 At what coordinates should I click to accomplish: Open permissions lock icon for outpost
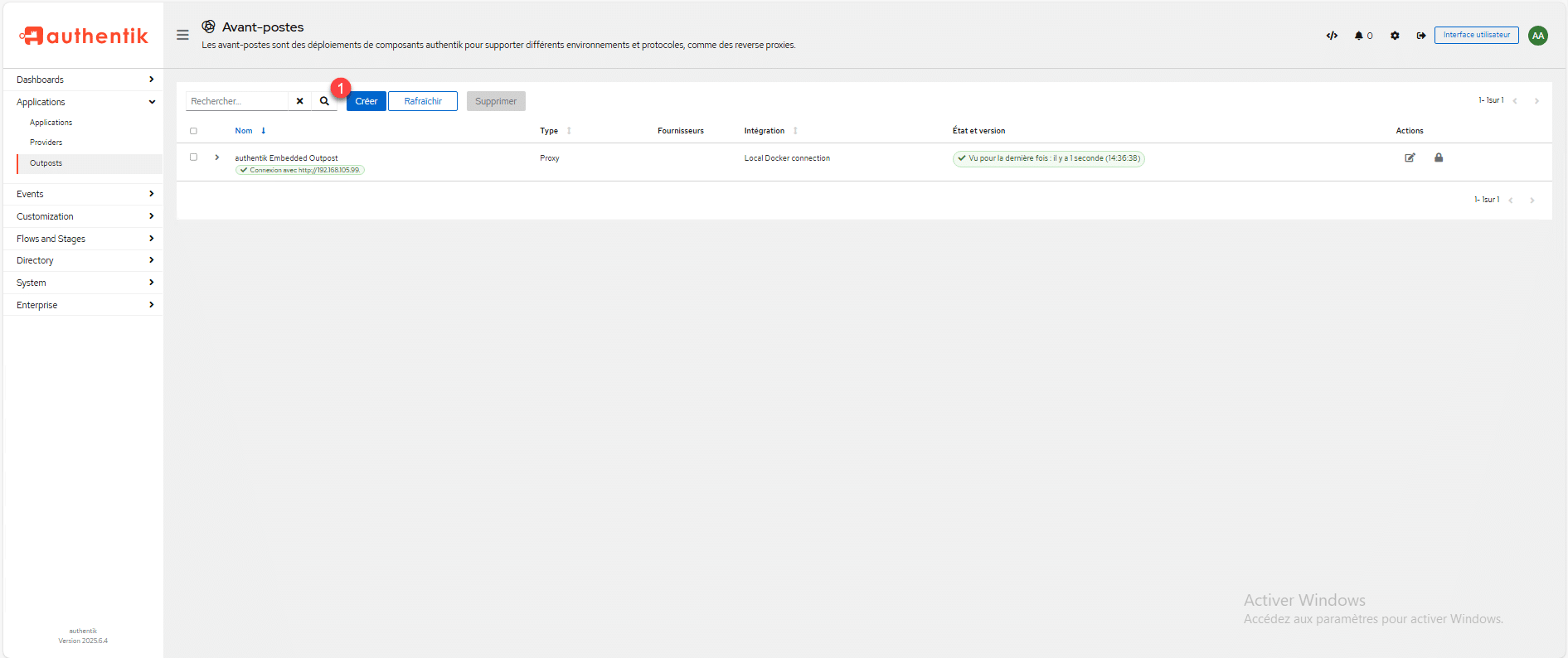(x=1439, y=157)
